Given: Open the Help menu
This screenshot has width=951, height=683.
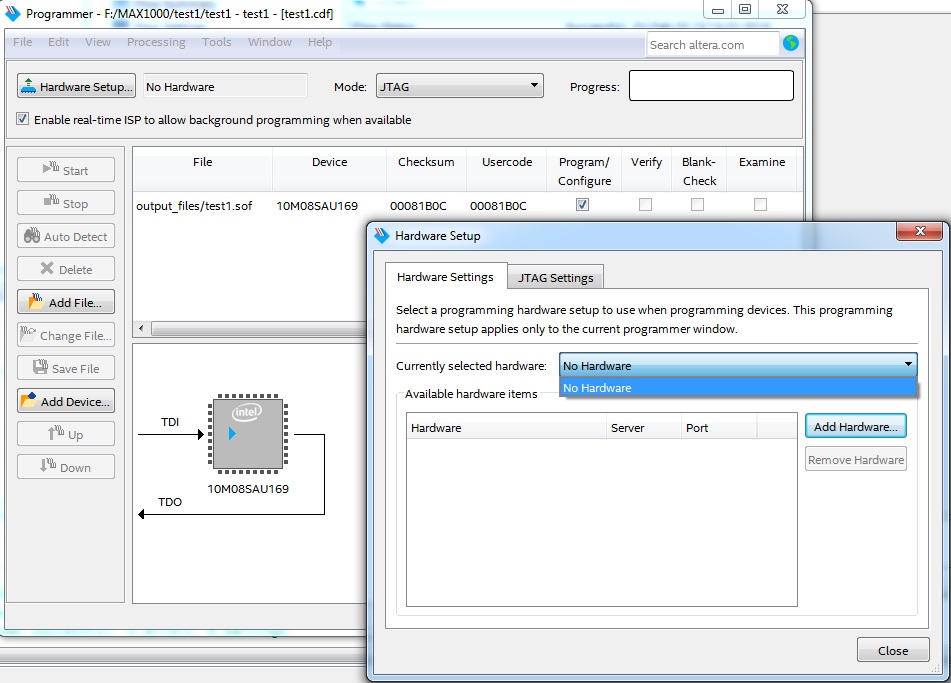Looking at the screenshot, I should point(320,42).
